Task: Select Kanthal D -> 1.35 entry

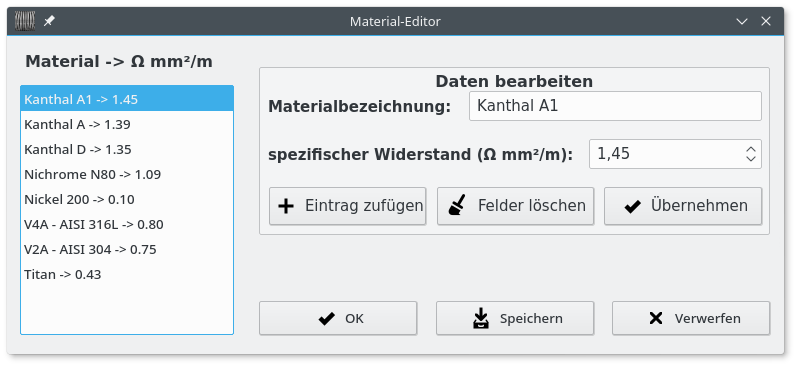Action: tap(127, 149)
